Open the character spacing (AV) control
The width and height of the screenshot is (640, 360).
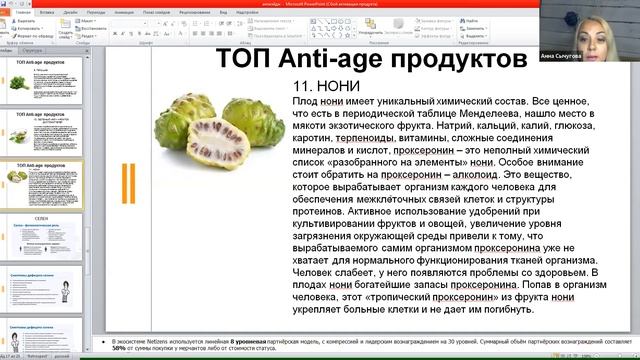[156, 33]
